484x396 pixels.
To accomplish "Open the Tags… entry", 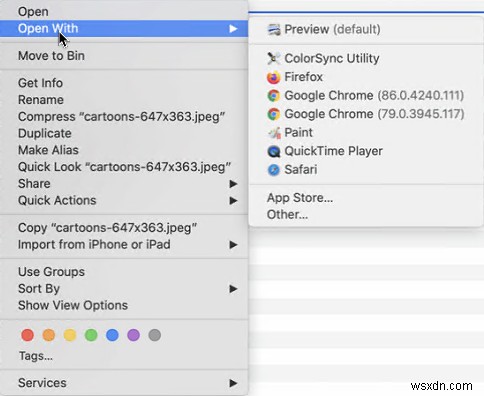I will 36,356.
